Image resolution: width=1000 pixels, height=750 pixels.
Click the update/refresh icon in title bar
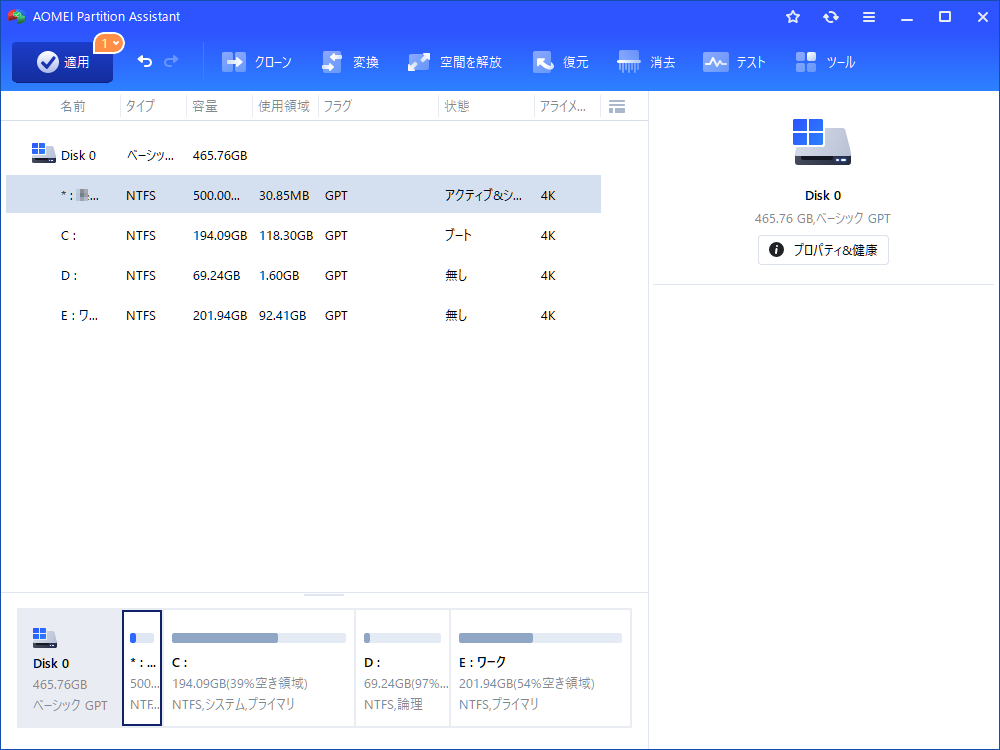tap(830, 16)
